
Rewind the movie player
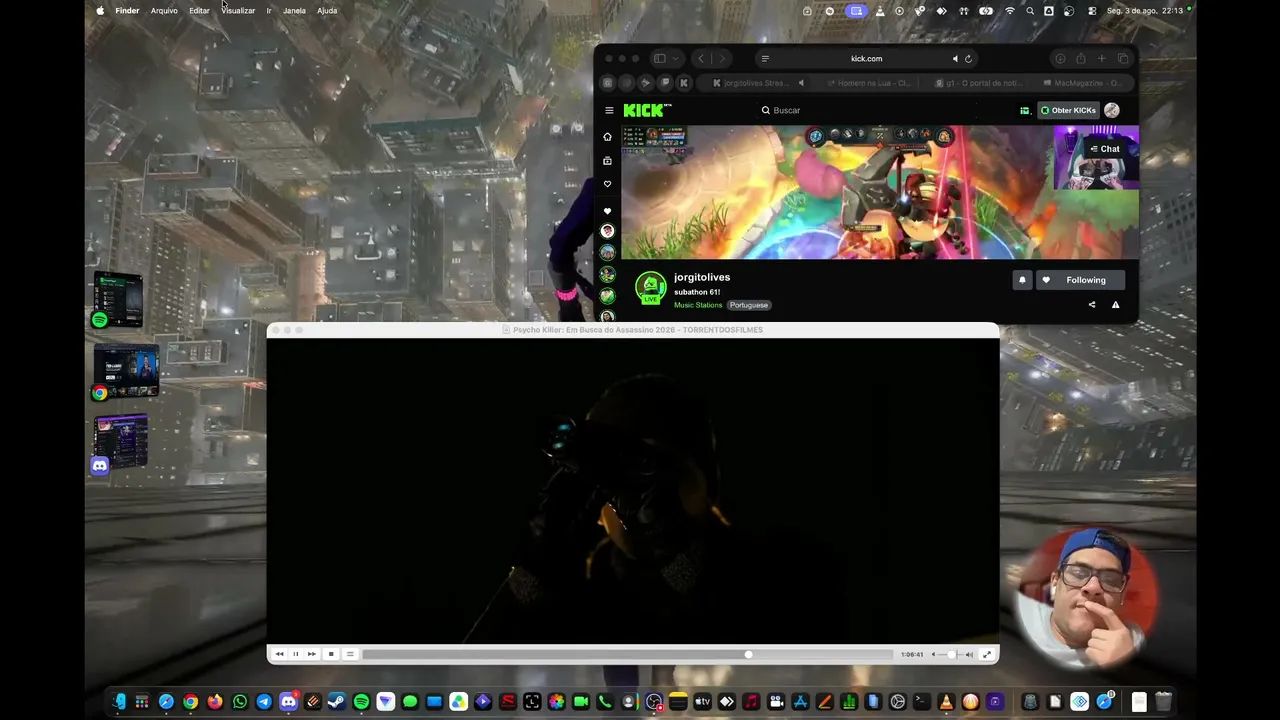point(279,654)
